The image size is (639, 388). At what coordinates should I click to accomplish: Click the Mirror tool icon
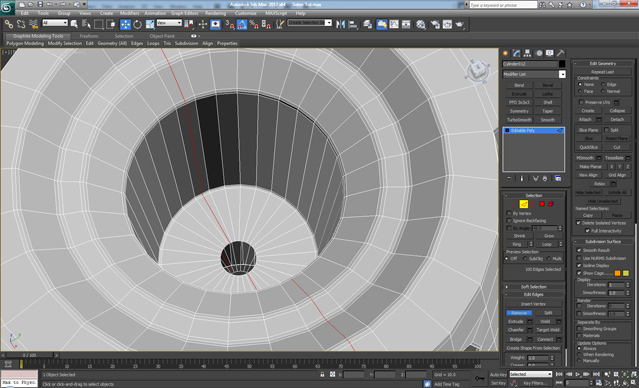[x=341, y=24]
